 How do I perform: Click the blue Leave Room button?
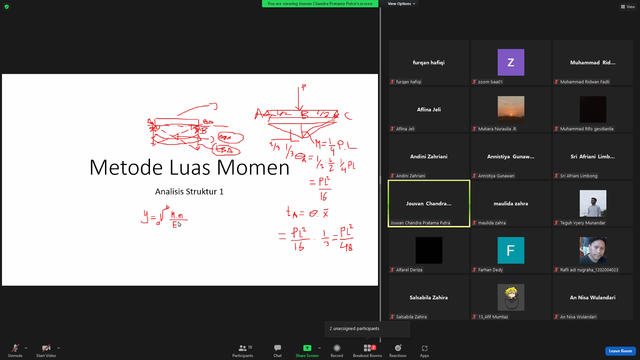point(620,351)
